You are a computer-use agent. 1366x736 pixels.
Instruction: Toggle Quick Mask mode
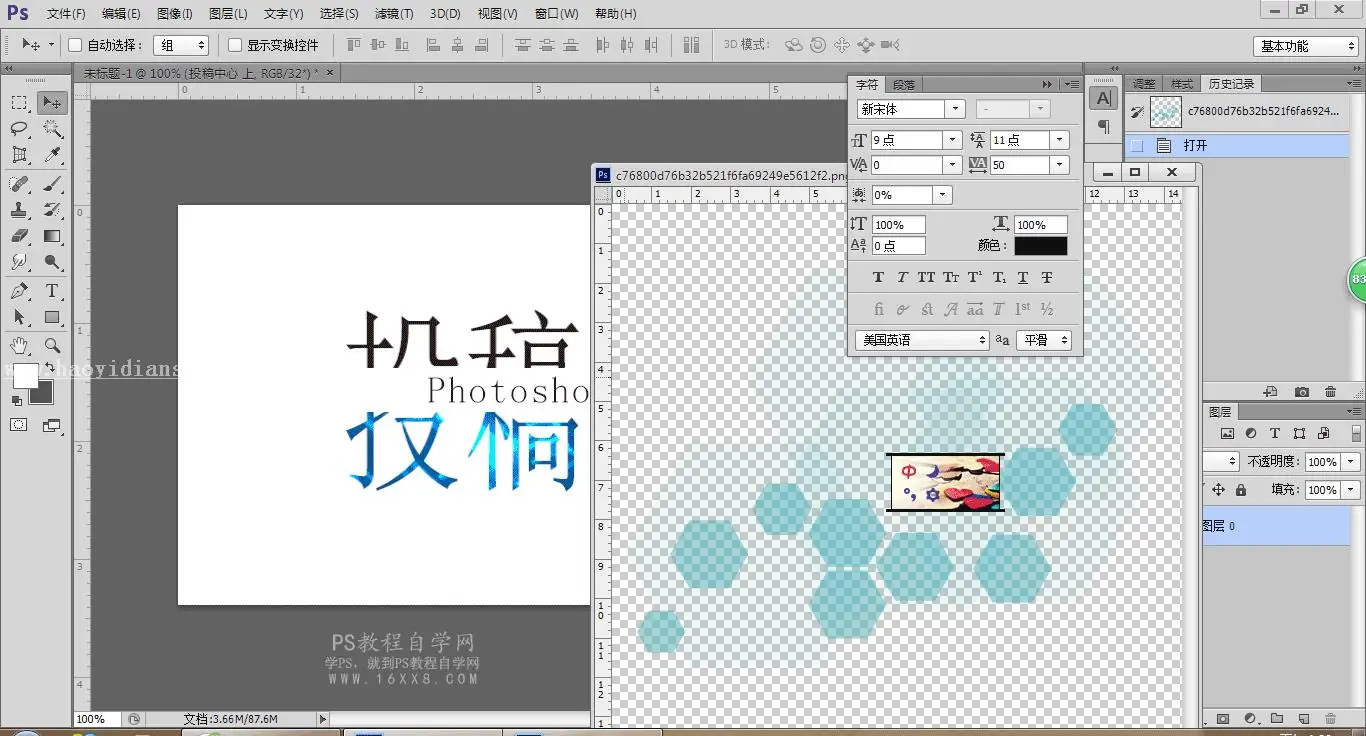[19, 425]
